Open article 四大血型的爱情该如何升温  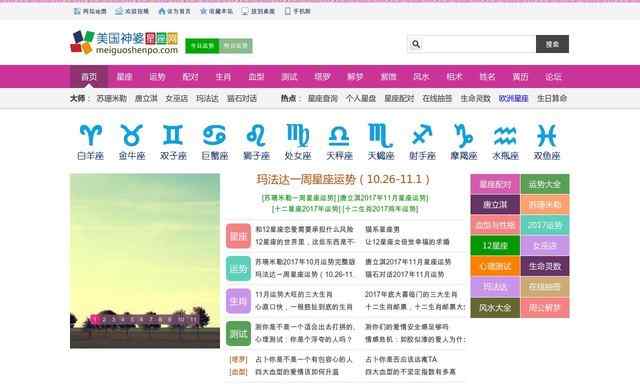pos(297,372)
